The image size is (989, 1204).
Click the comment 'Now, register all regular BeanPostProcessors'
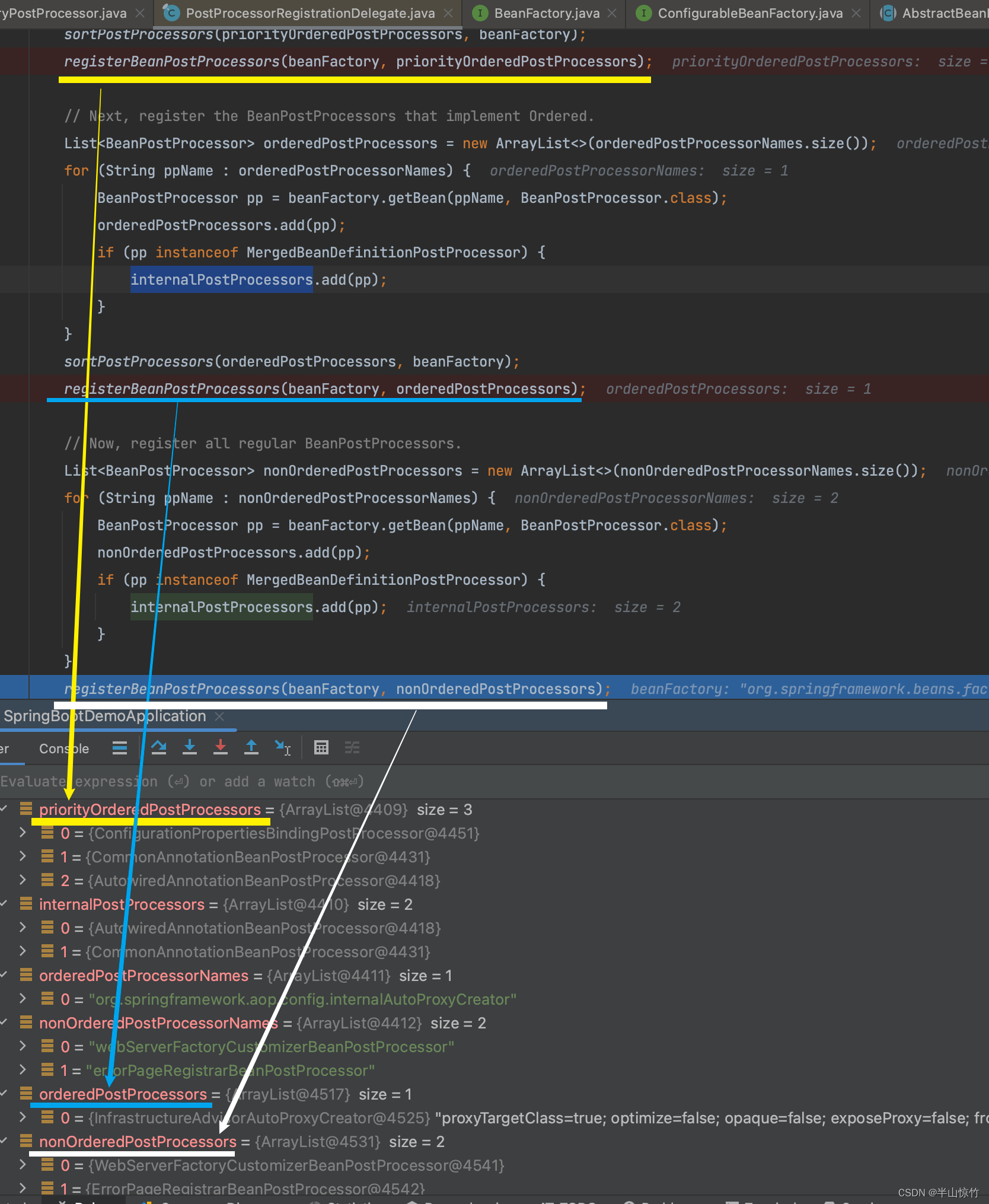pos(263,444)
